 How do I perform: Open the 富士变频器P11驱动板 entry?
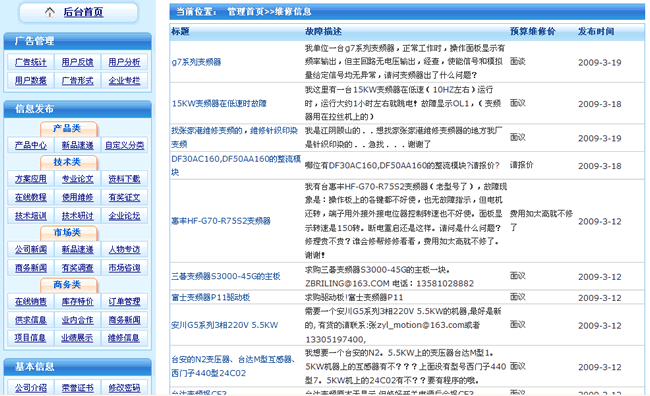pyautogui.click(x=211, y=297)
